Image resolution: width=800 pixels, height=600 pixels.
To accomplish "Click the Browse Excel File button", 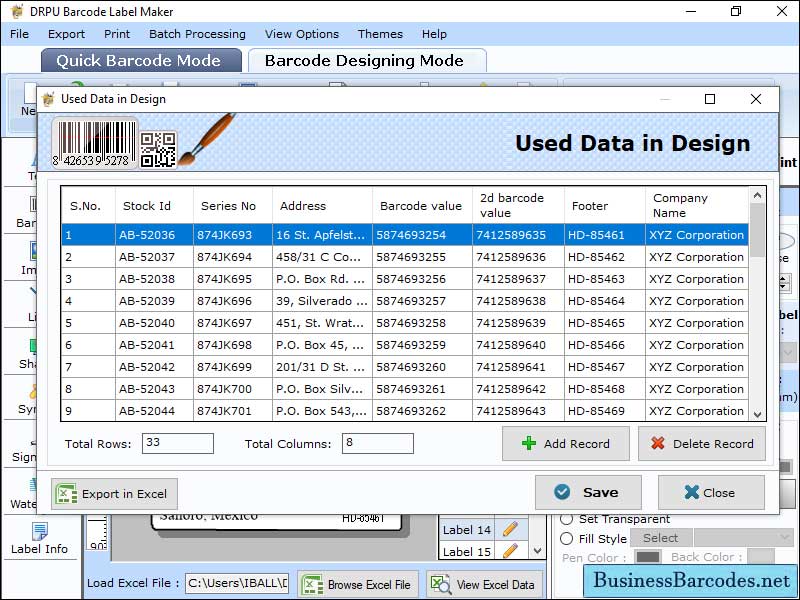I will coord(357,584).
